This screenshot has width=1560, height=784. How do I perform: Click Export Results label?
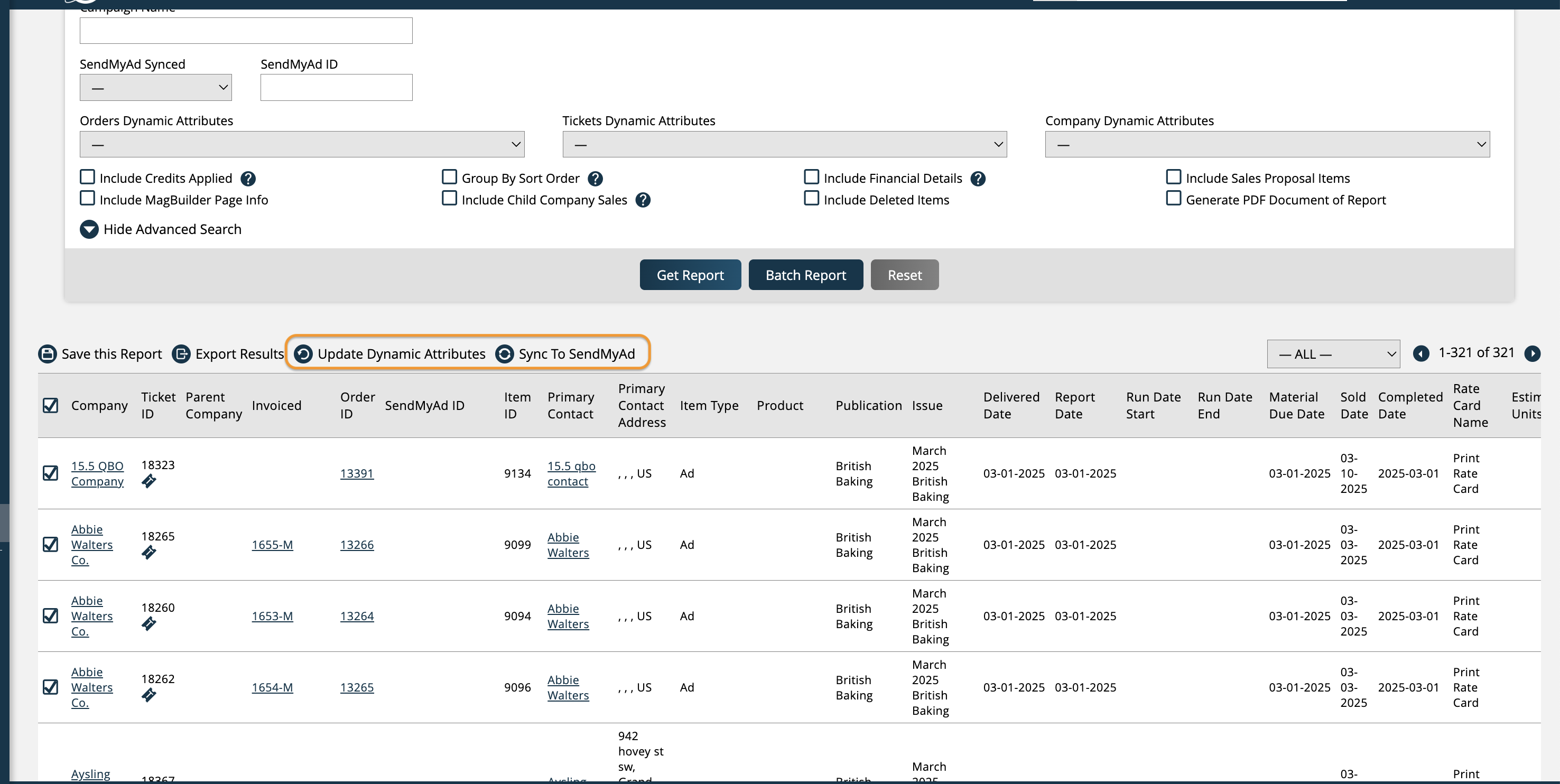point(240,354)
